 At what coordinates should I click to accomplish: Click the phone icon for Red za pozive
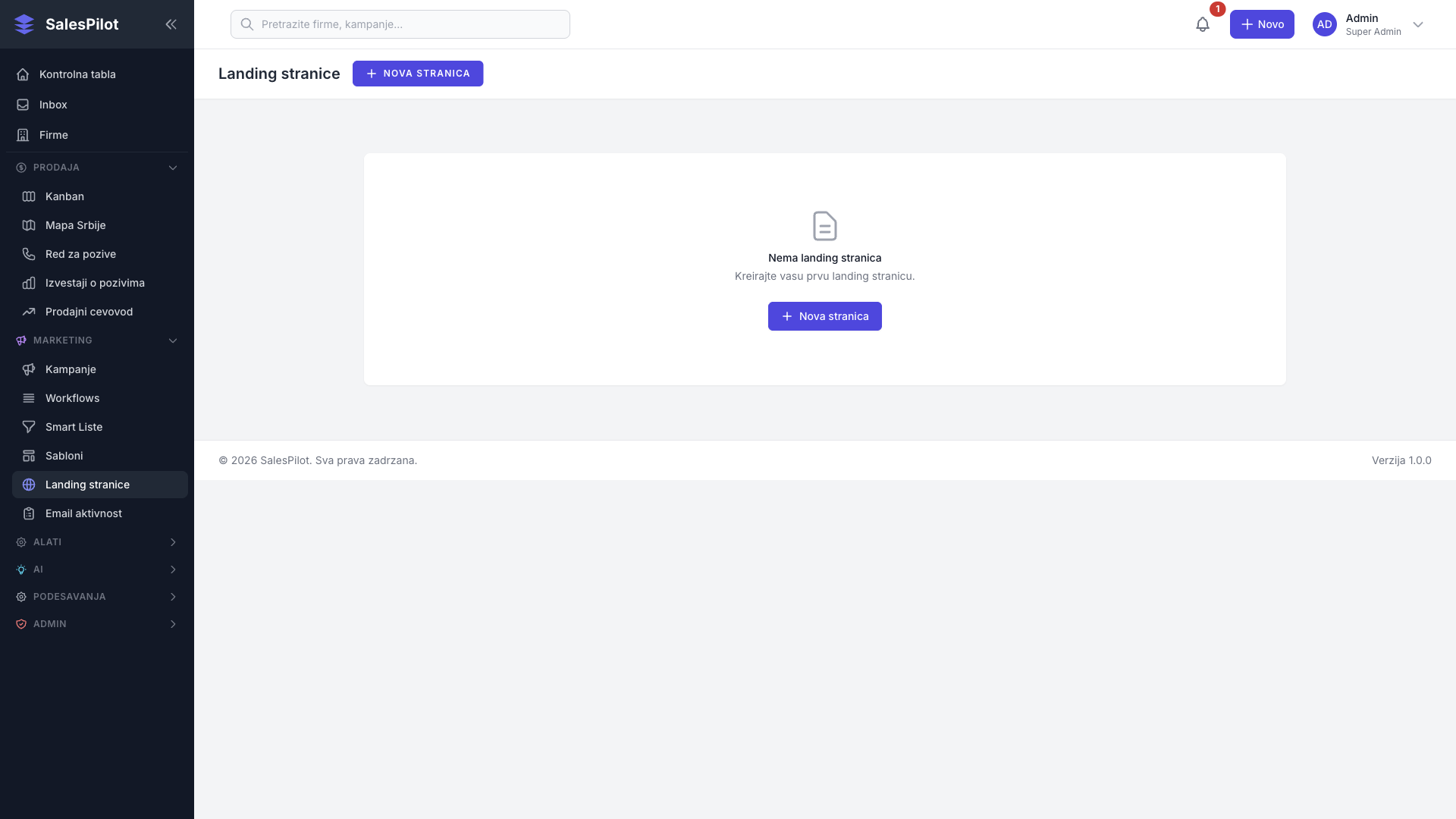[x=29, y=254]
